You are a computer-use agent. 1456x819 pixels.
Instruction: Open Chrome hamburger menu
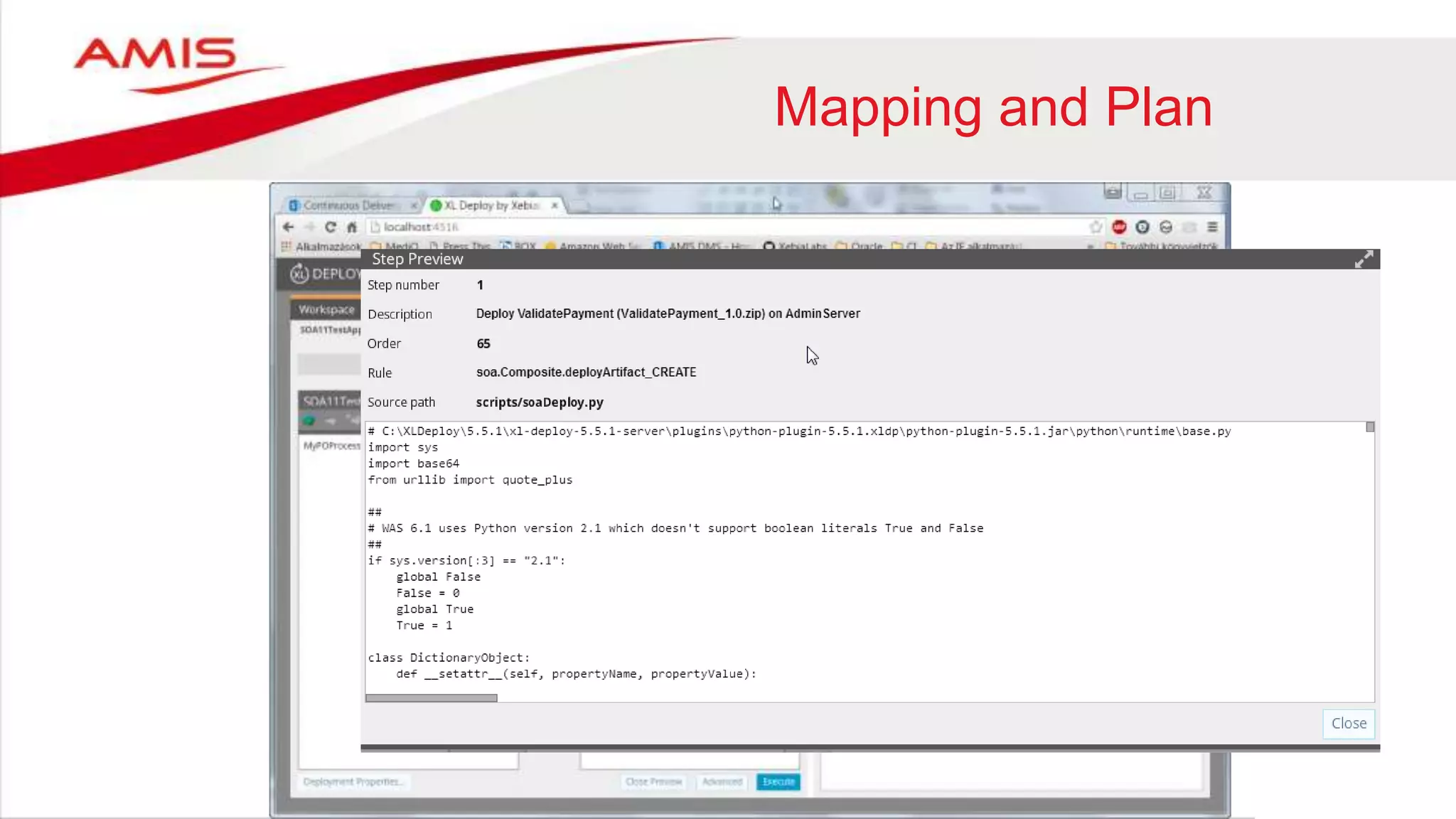tap(1213, 227)
